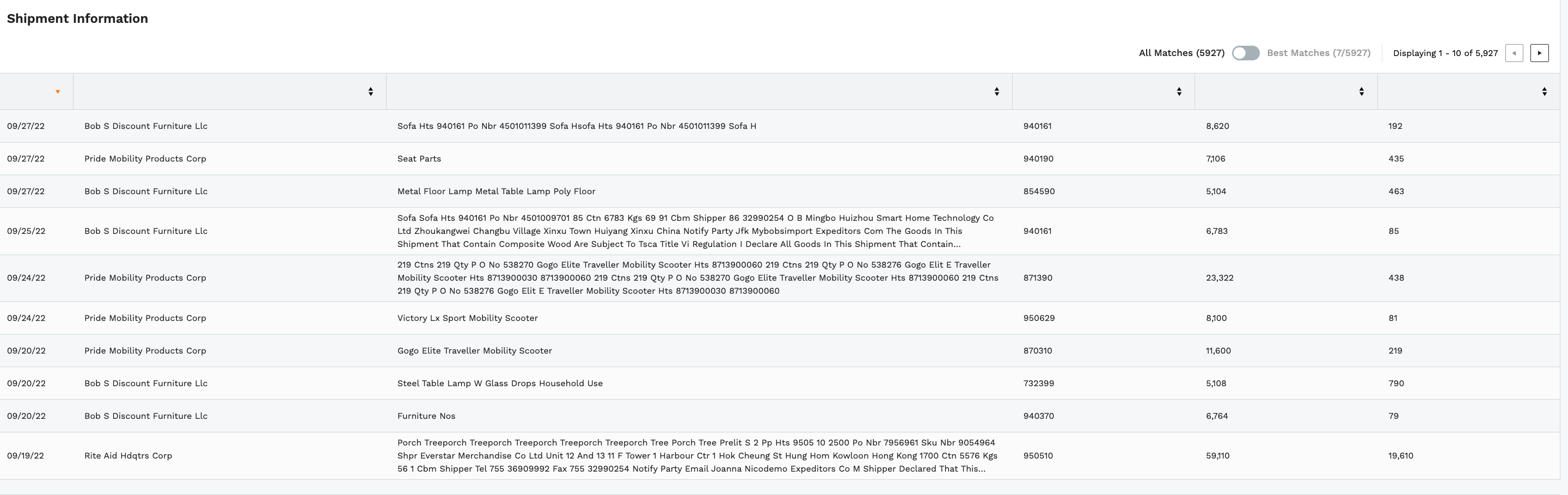Click the Porch Treeporch long description cell

pos(697,455)
